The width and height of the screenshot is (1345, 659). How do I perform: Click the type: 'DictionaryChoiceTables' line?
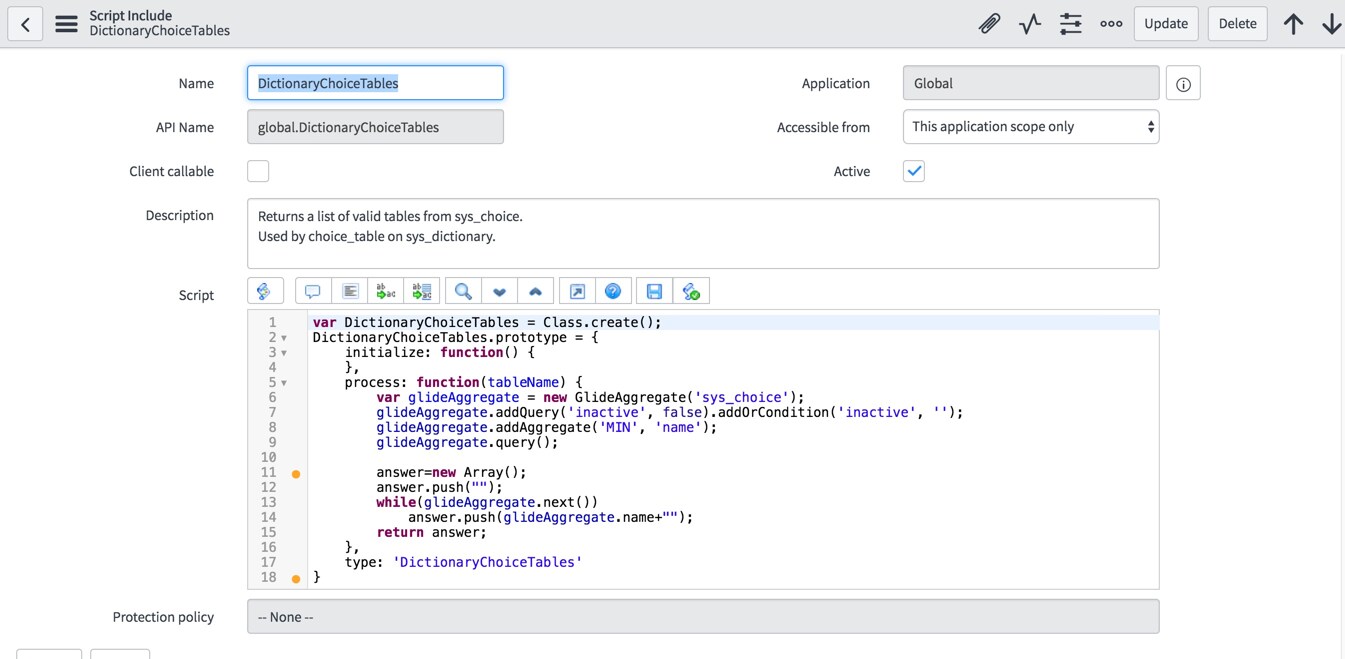(463, 562)
